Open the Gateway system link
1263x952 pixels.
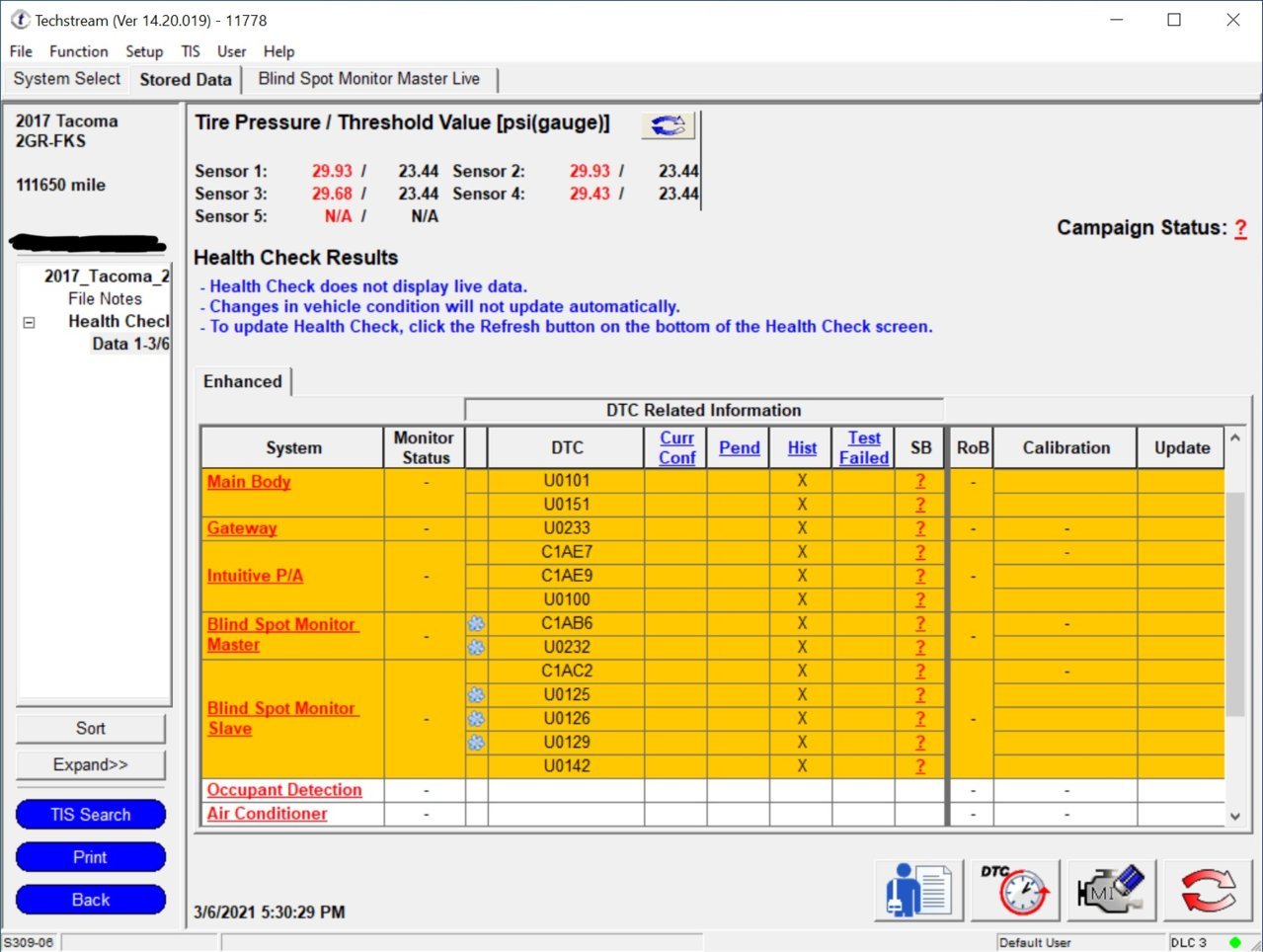(242, 528)
